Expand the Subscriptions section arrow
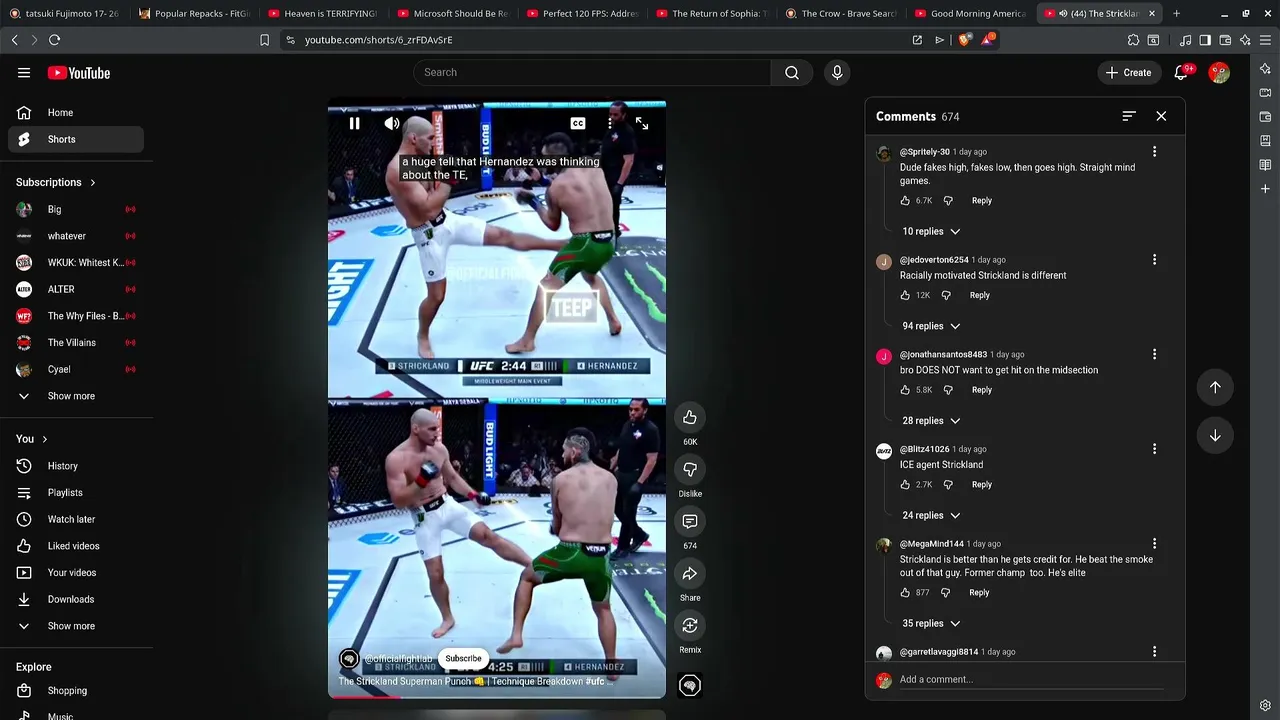 93,183
